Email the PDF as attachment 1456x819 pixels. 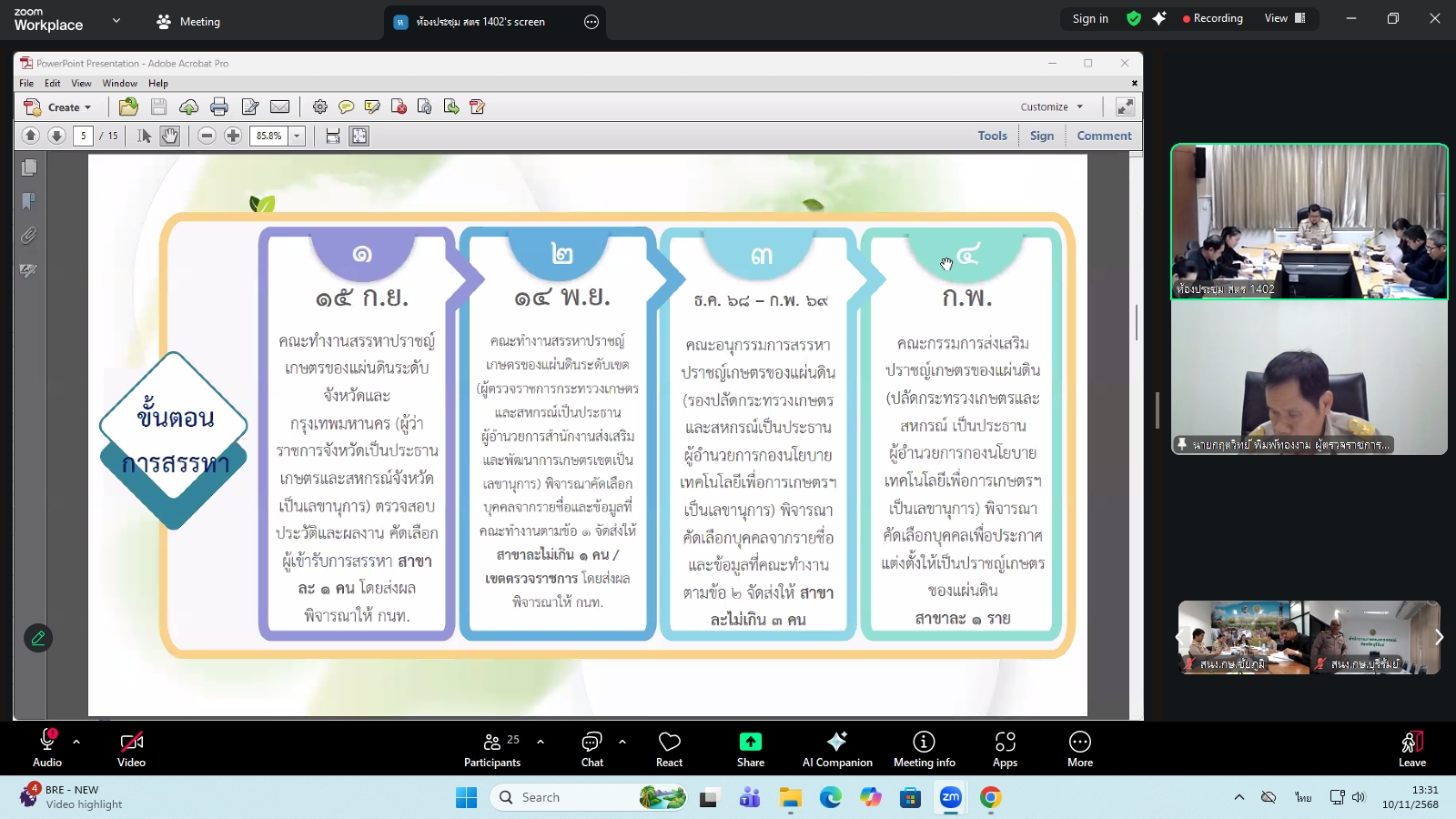click(280, 106)
